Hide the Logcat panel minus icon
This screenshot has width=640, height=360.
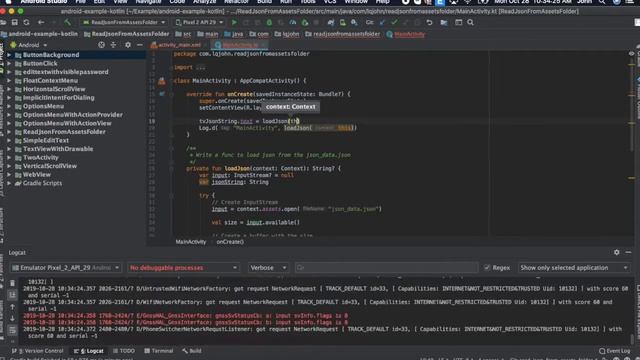coord(628,252)
